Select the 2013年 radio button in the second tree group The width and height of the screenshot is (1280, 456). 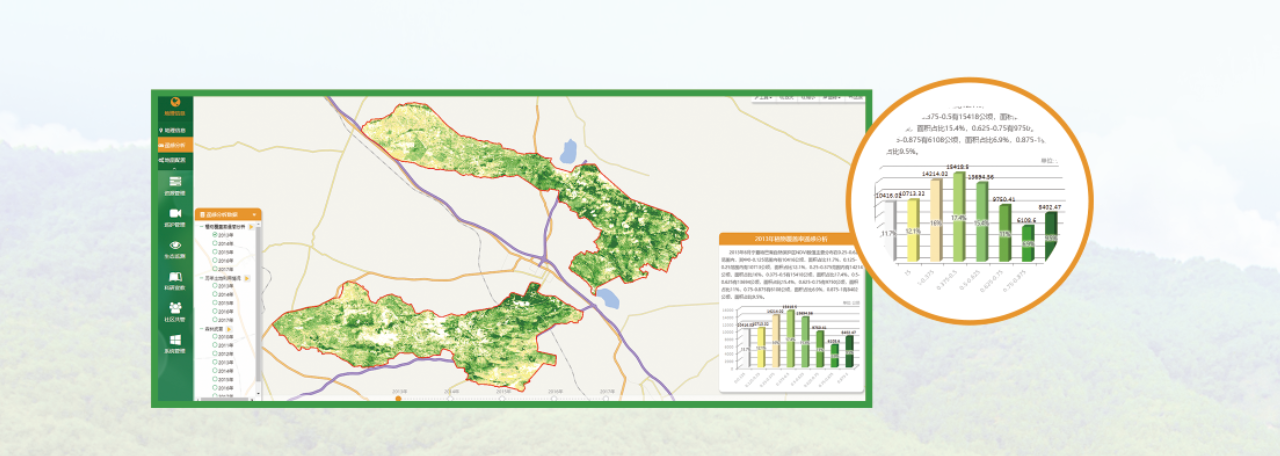click(215, 285)
